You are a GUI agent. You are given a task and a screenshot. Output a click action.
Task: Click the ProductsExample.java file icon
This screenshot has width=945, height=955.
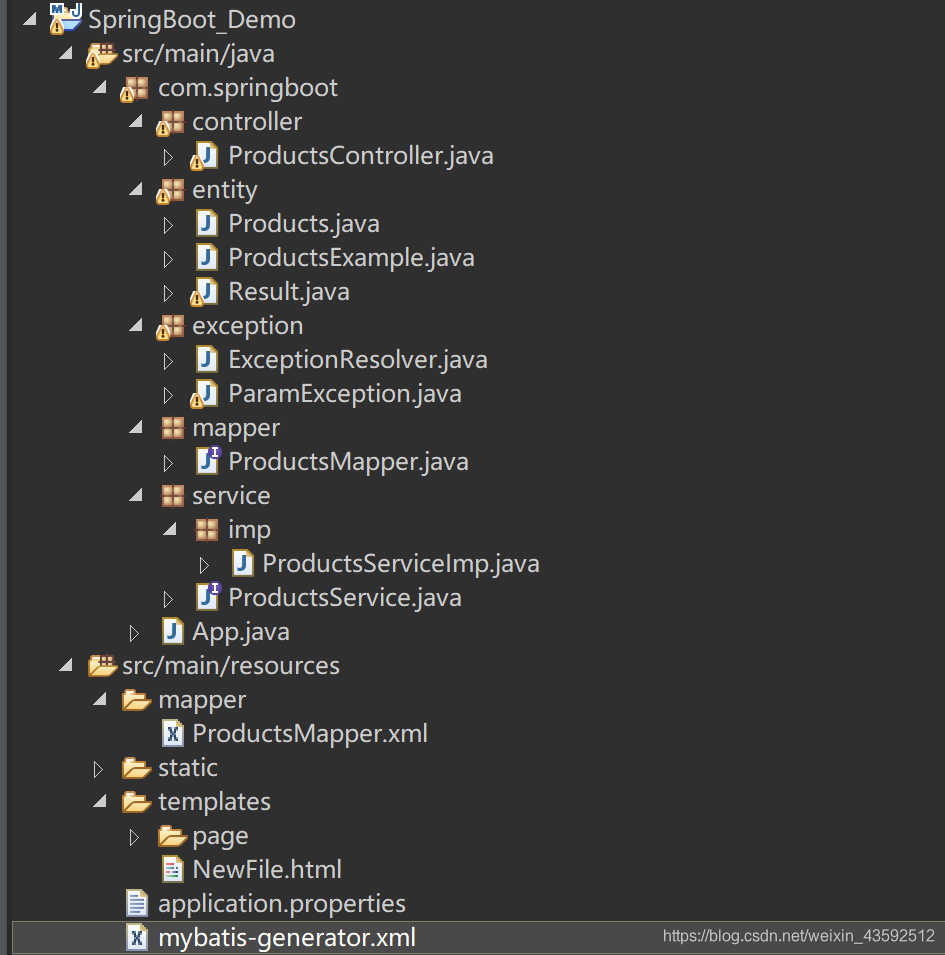[x=207, y=258]
